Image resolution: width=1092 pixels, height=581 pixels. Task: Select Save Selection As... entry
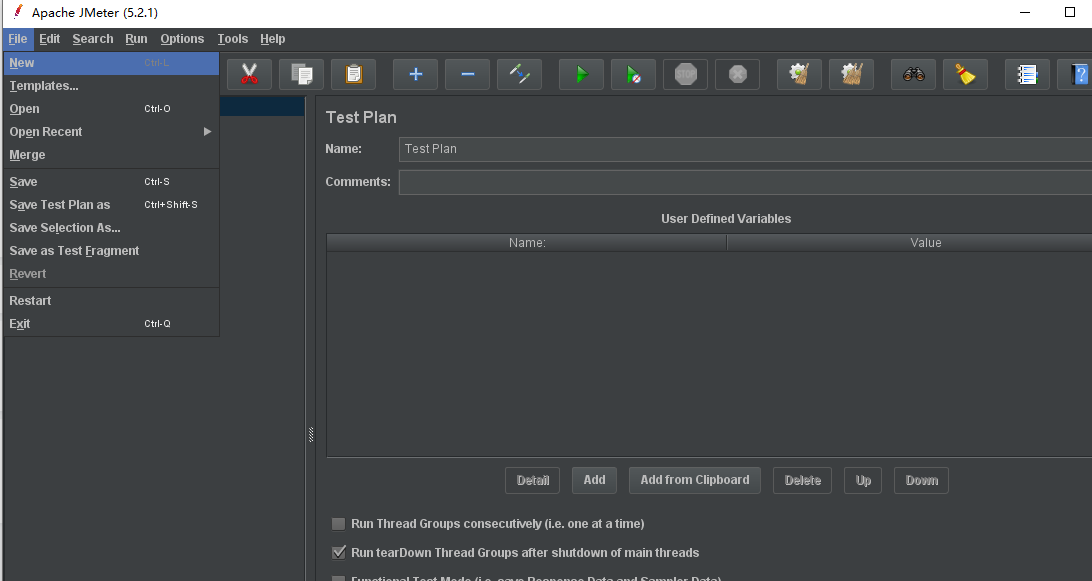pos(111,228)
